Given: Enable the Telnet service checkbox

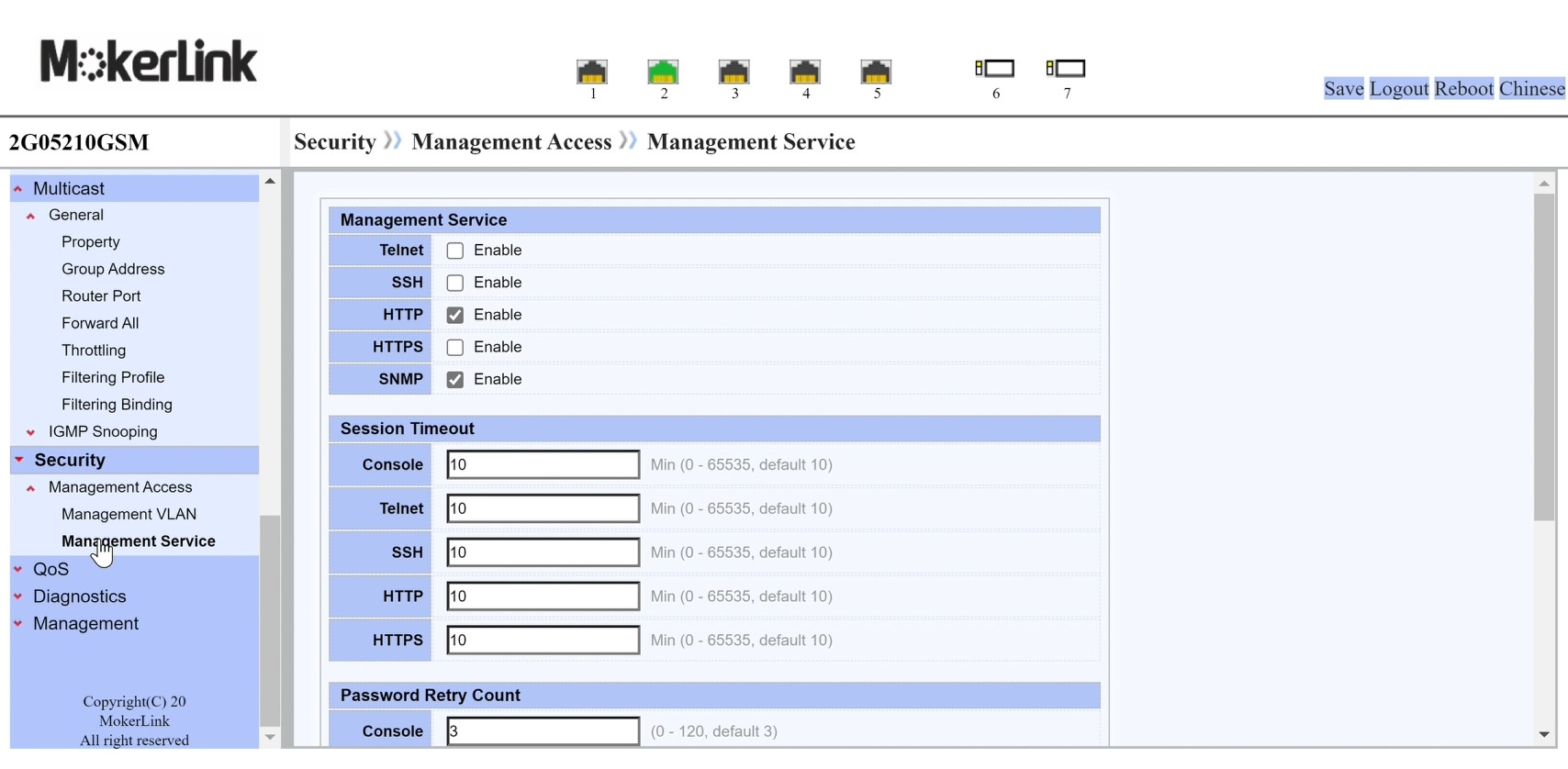Looking at the screenshot, I should tap(455, 251).
